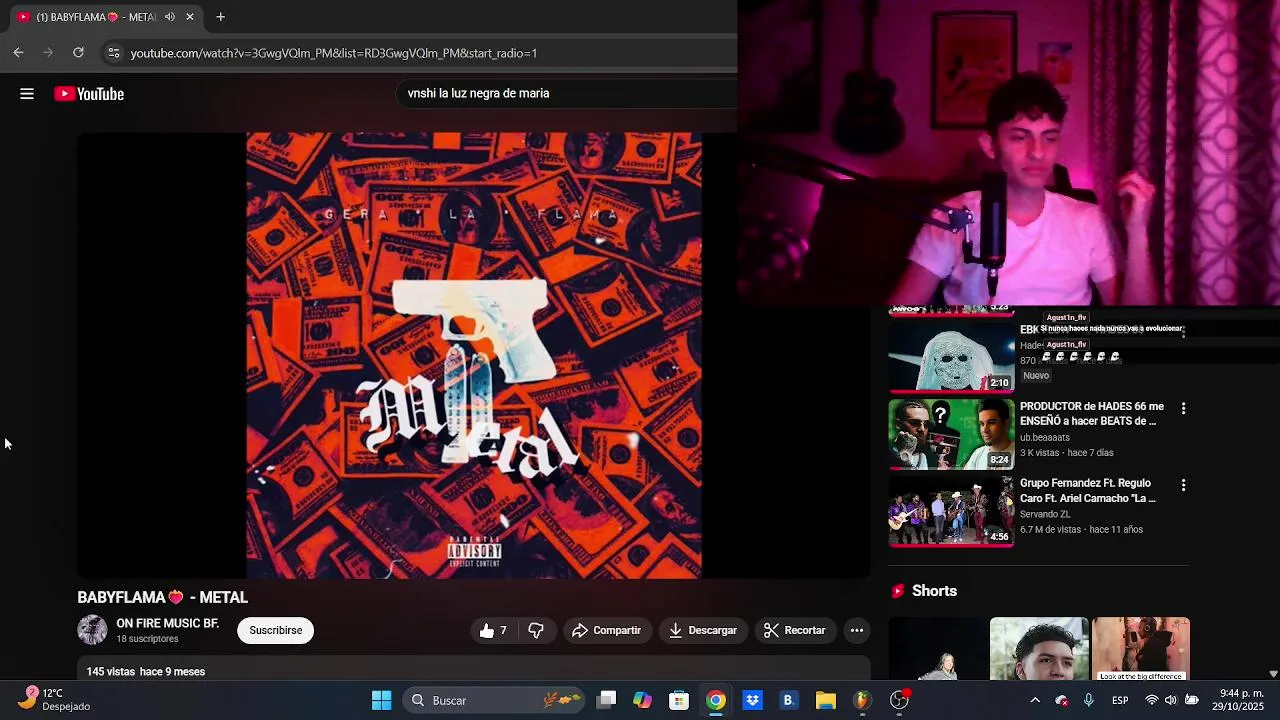1280x720 pixels.
Task: Like the video with thumbs up
Action: [494, 630]
